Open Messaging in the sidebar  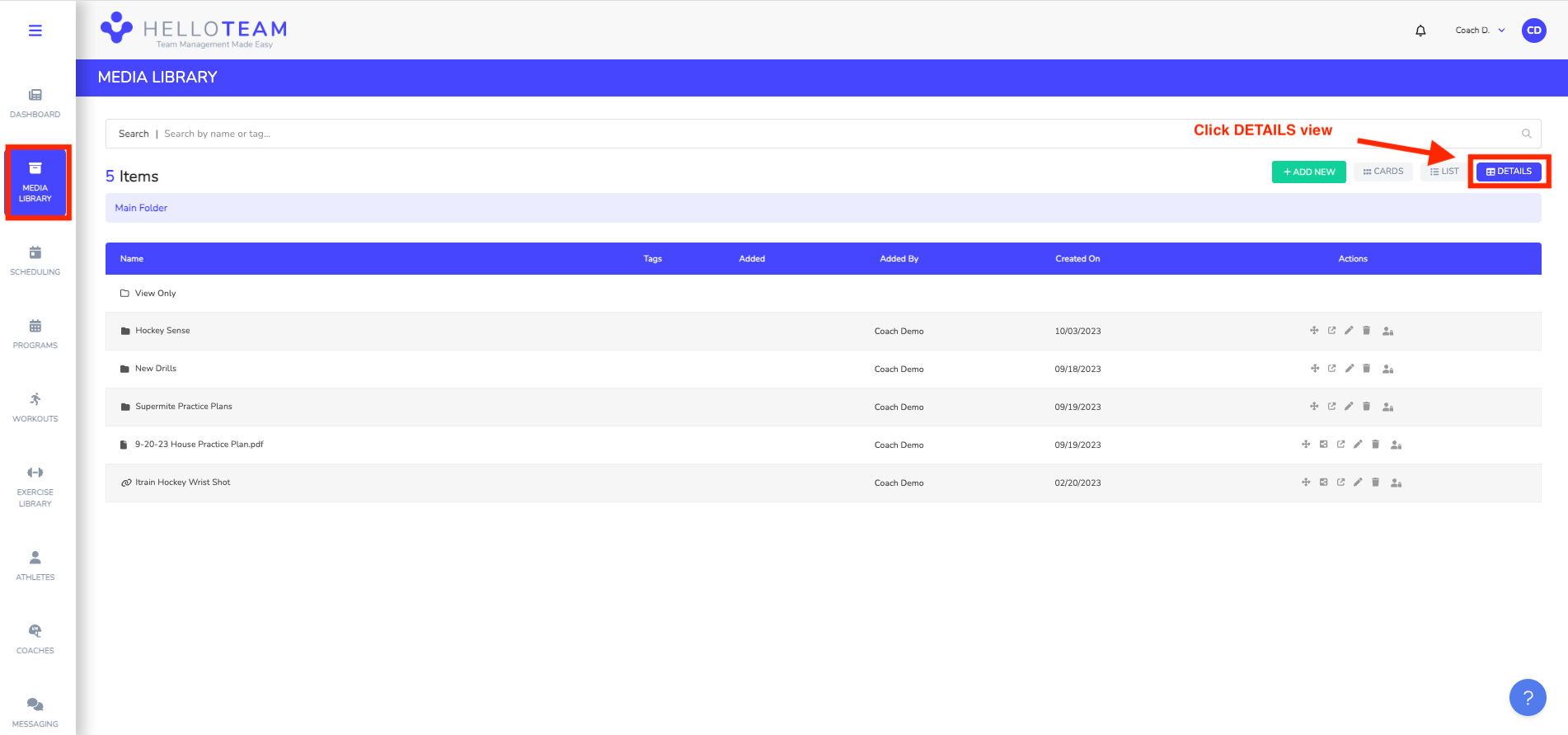coord(35,713)
